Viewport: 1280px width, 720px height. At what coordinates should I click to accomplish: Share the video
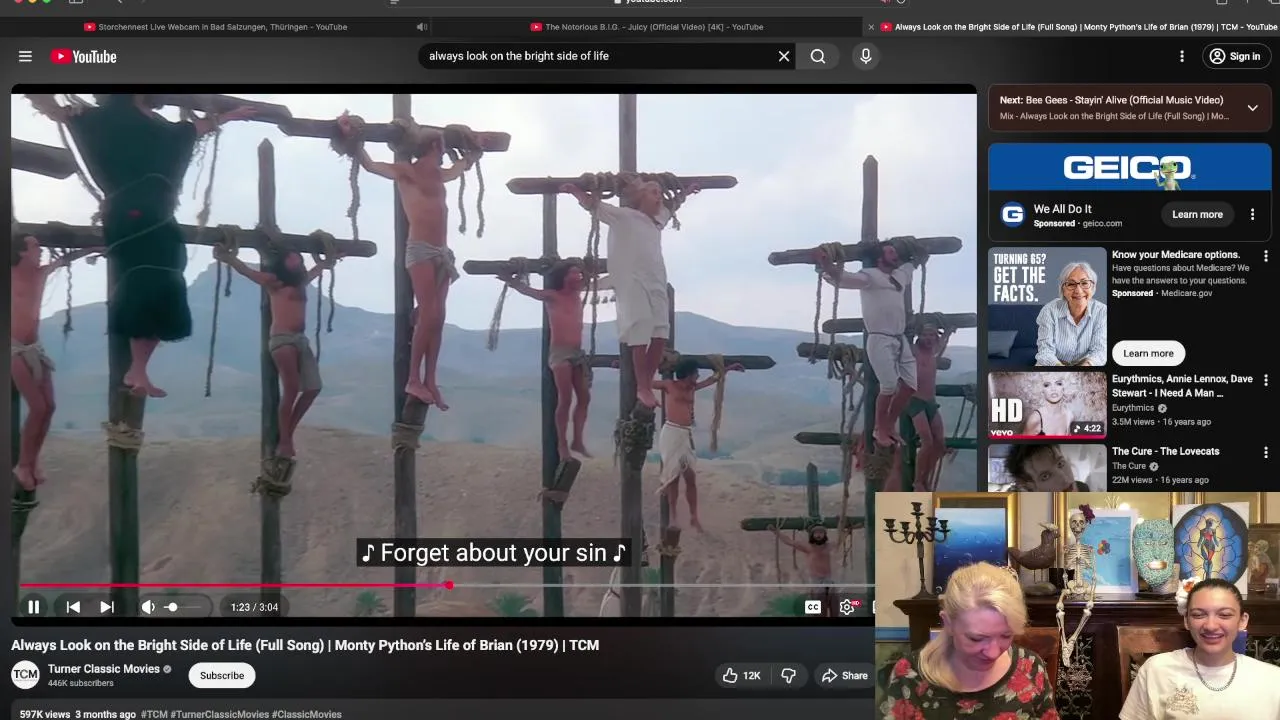click(845, 676)
